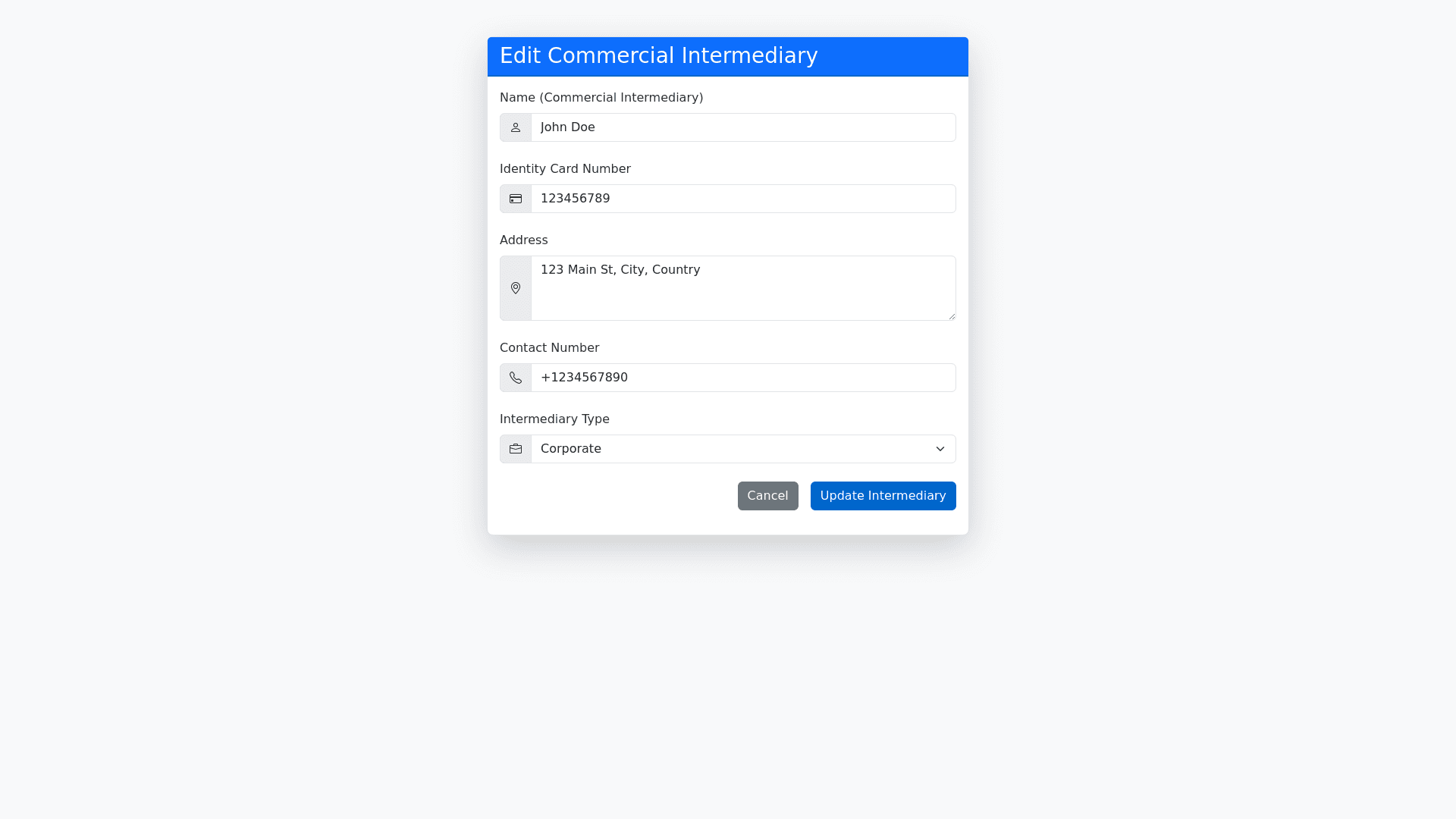This screenshot has width=1456, height=819.
Task: Click the location pin icon
Action: pyautogui.click(x=516, y=288)
